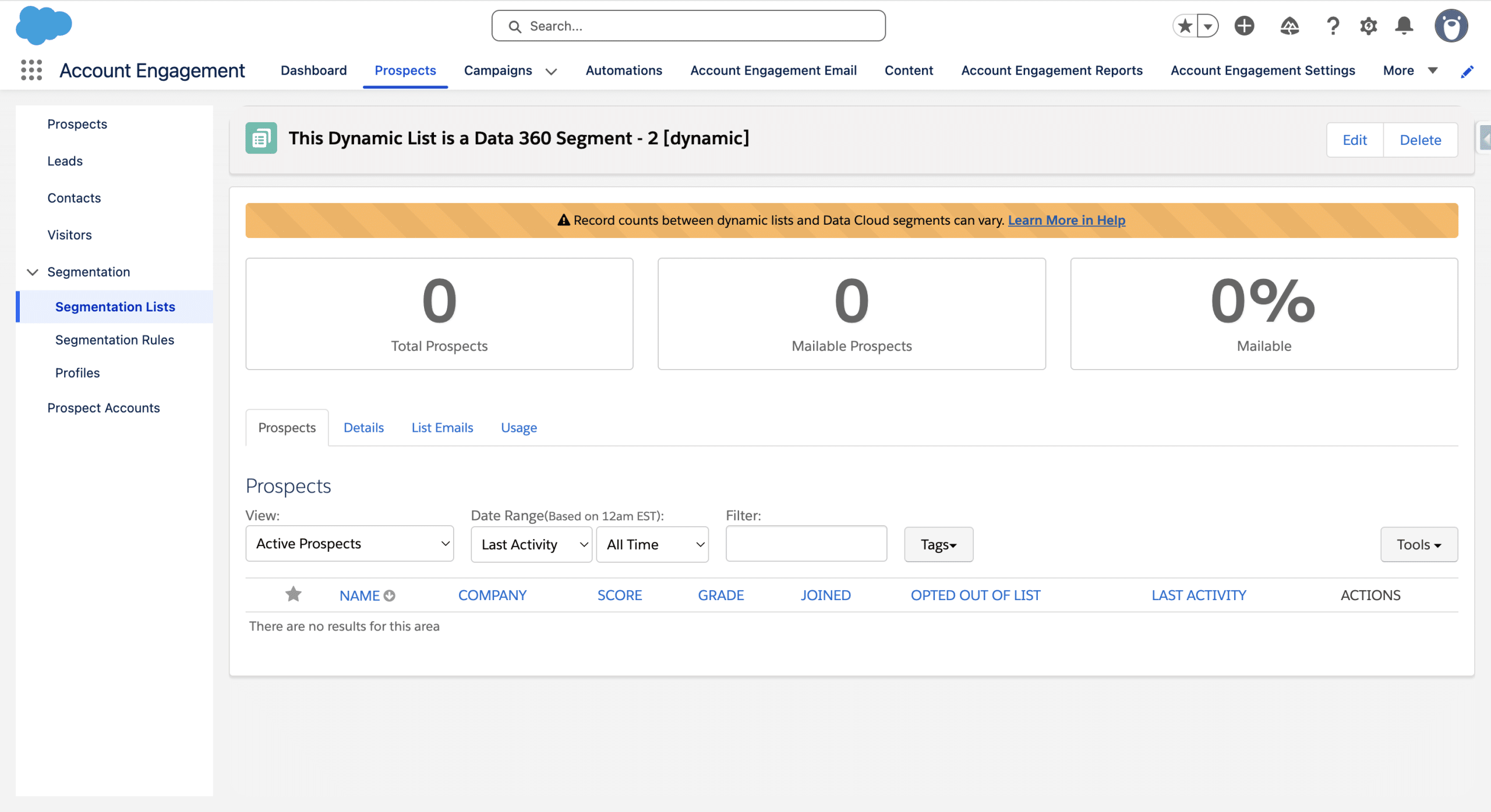Click the Favorites star icon
The width and height of the screenshot is (1491, 812).
point(1185,26)
